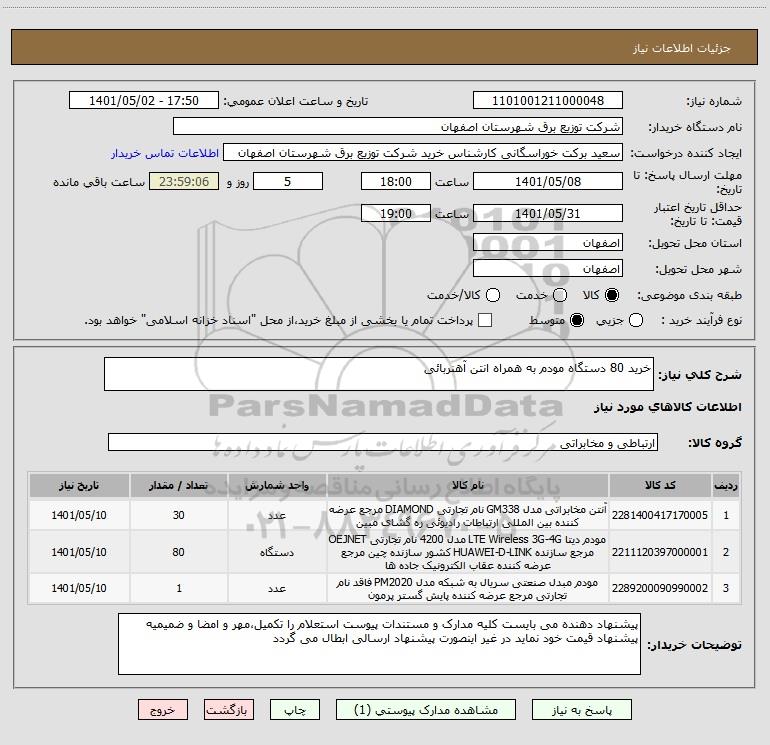Click need date 1401/05/10 in row 1
The width and height of the screenshot is (770, 745).
79,515
